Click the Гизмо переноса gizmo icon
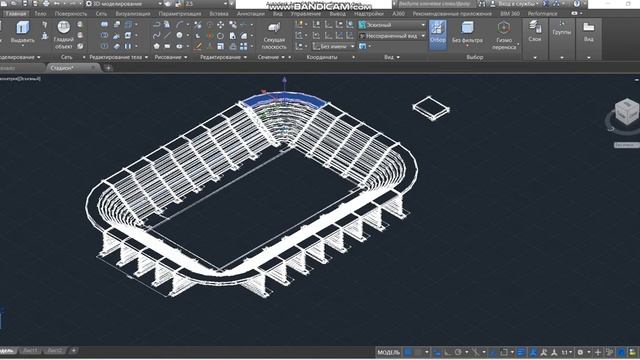 (504, 35)
